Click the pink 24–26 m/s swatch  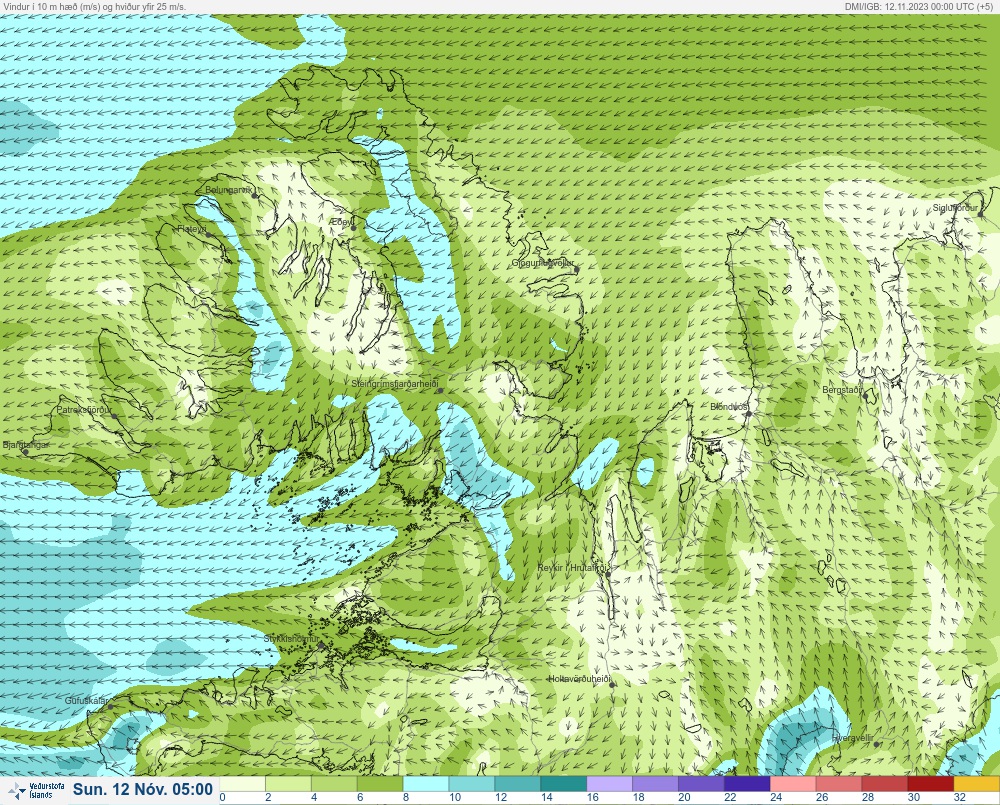tap(793, 784)
